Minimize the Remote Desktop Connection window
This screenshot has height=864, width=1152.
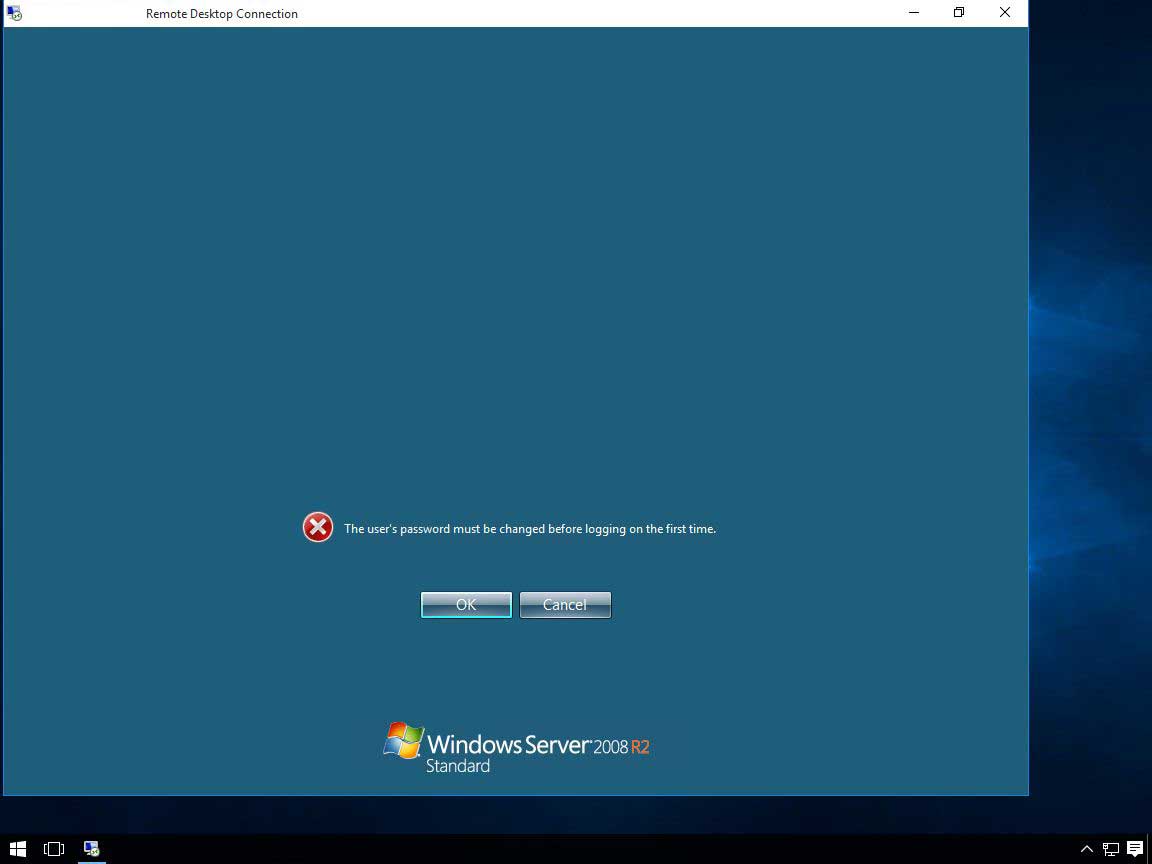[914, 13]
